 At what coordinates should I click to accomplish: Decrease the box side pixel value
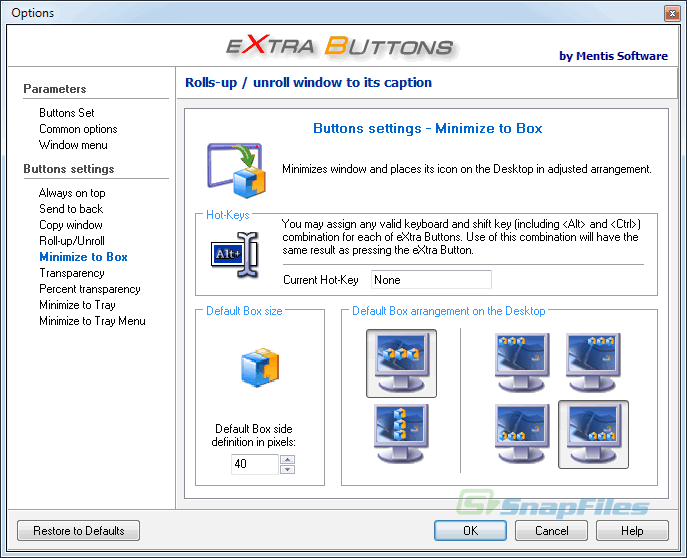pyautogui.click(x=287, y=470)
